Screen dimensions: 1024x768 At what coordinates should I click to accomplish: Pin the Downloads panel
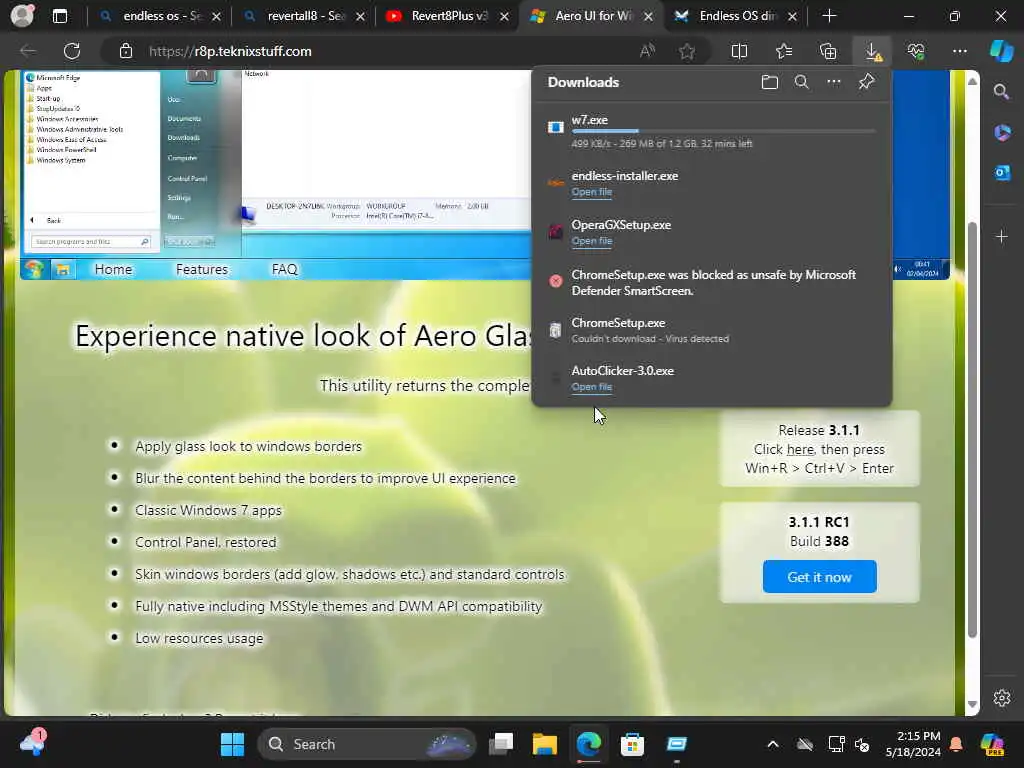click(x=867, y=82)
